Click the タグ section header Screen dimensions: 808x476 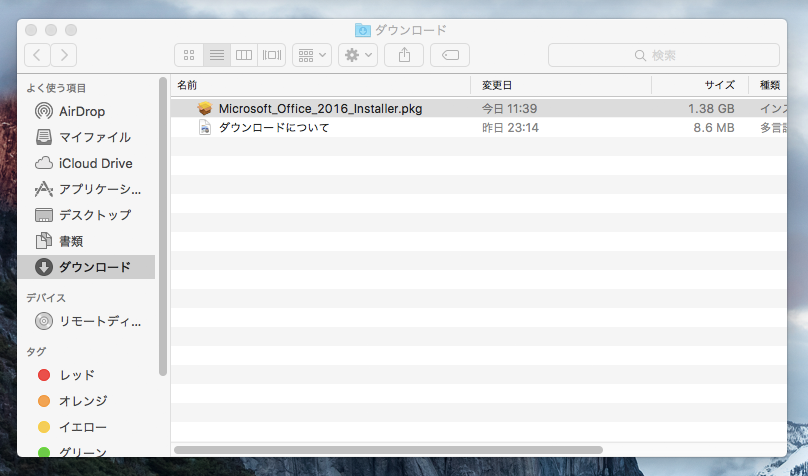[36, 352]
